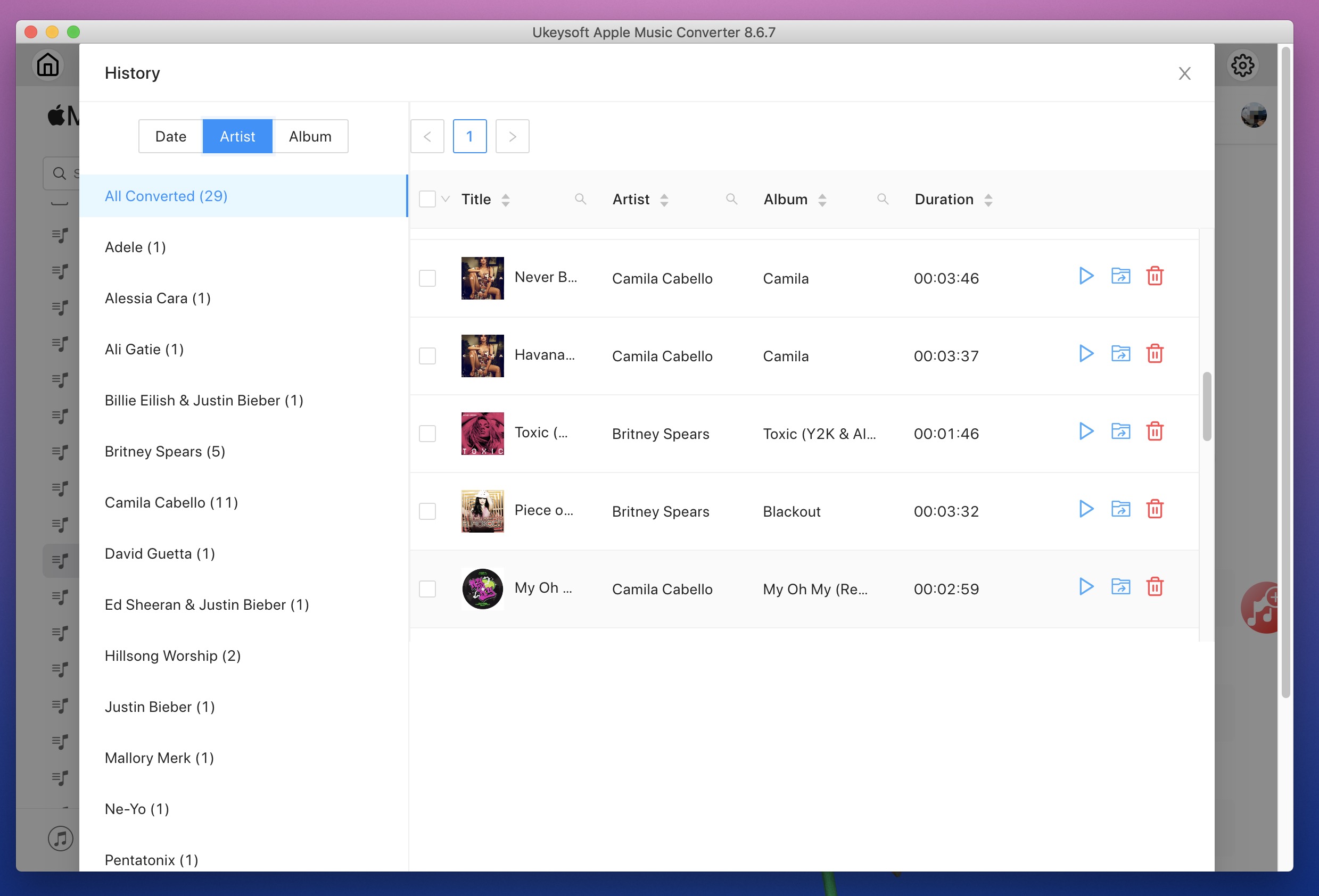Image resolution: width=1319 pixels, height=896 pixels.
Task: Filter by Ed Sheeran & Justin Bieber (1)
Action: tap(243, 605)
